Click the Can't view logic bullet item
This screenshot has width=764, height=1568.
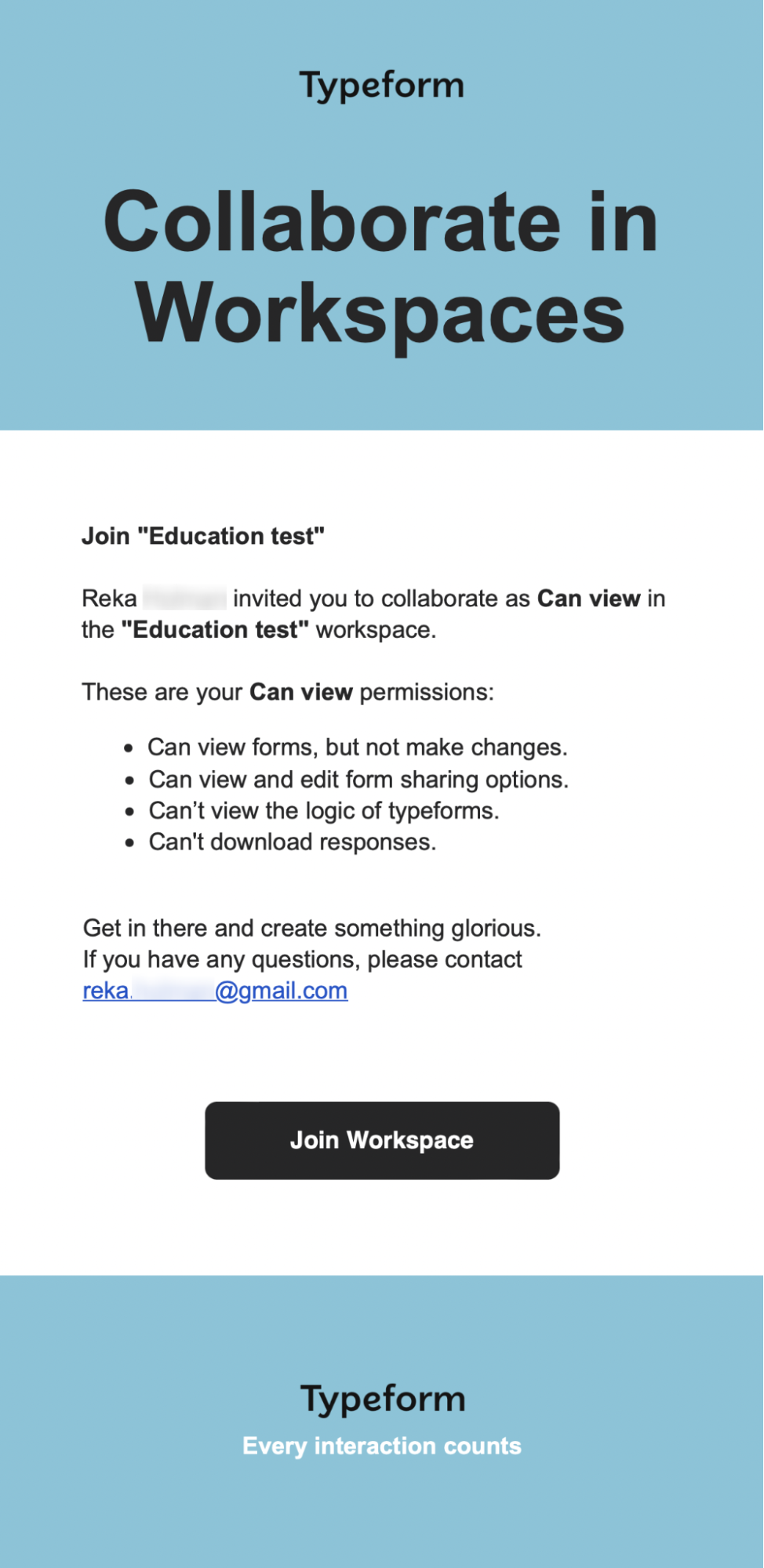coord(324,810)
